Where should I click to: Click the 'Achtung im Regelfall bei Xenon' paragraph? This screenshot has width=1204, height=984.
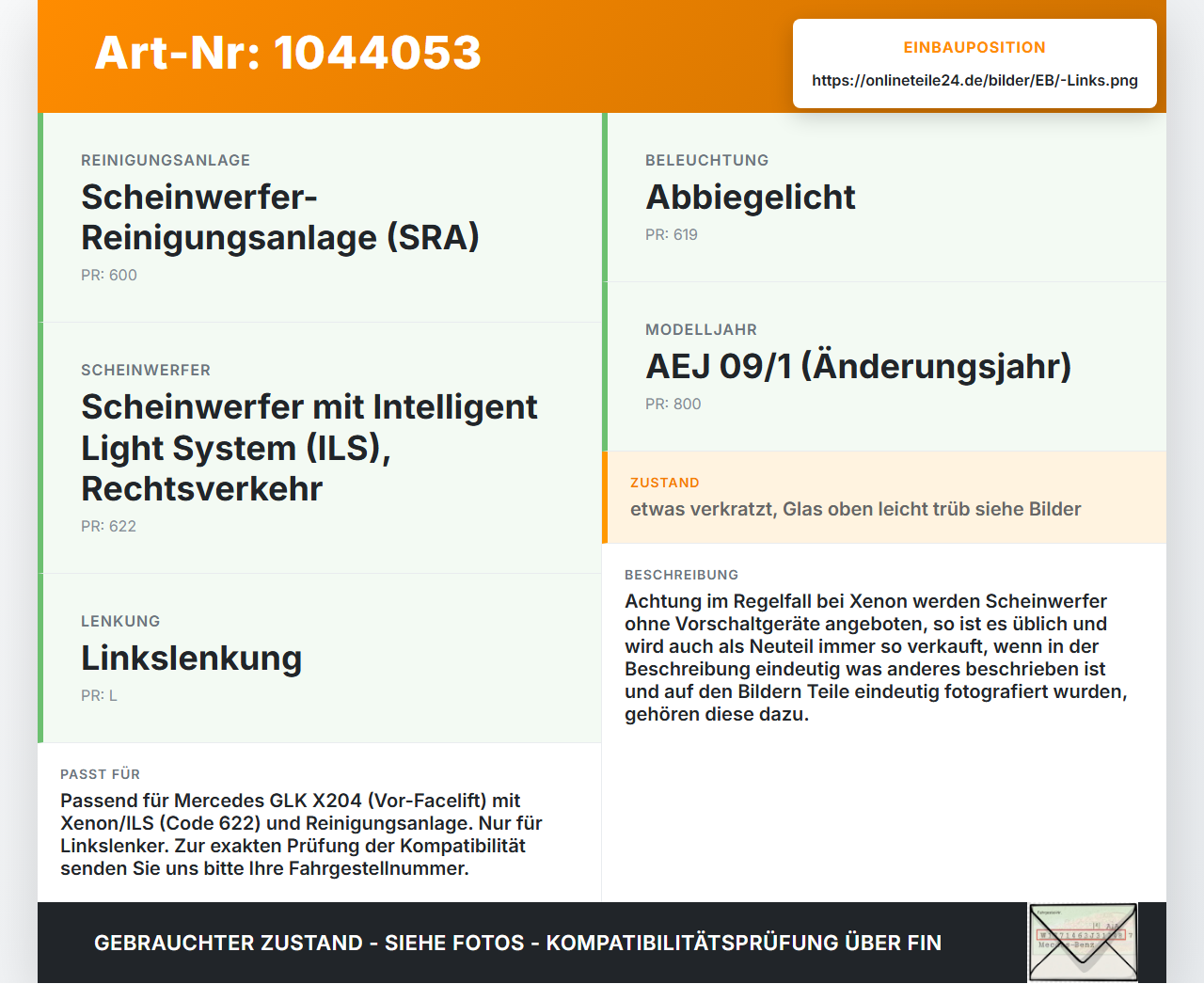pyautogui.click(x=877, y=658)
